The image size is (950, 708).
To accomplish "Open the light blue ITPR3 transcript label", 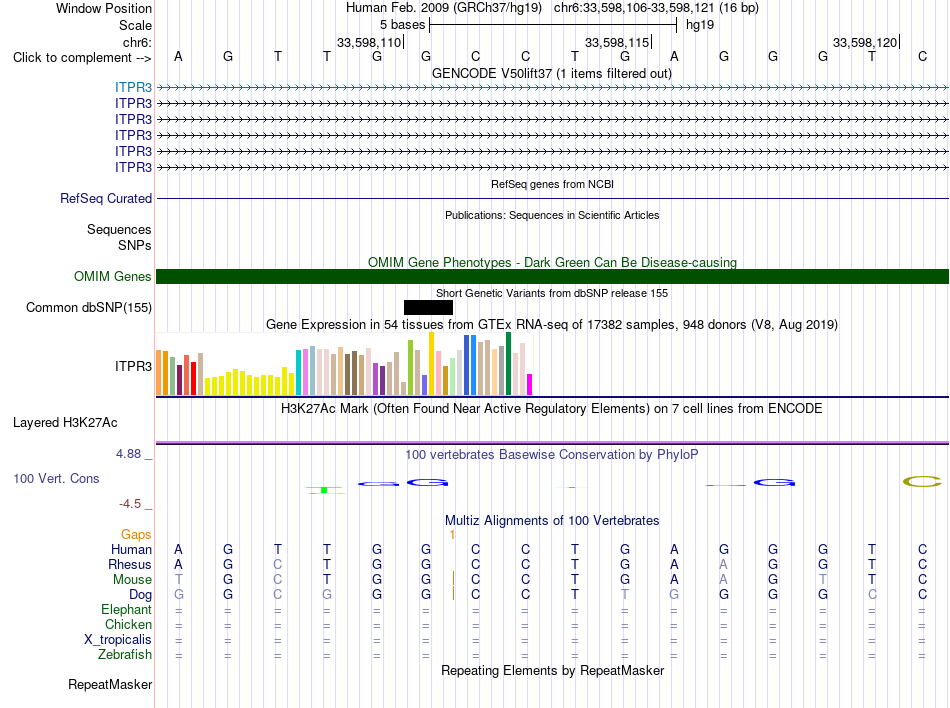I will pos(133,87).
